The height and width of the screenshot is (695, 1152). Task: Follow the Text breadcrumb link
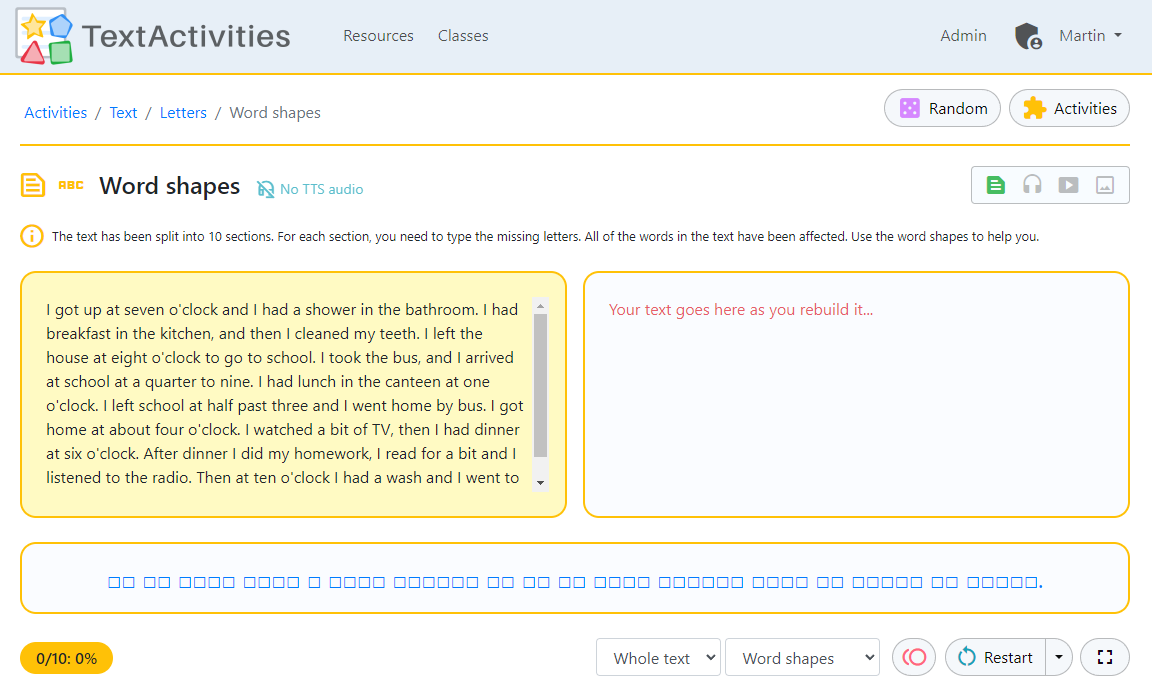click(123, 112)
